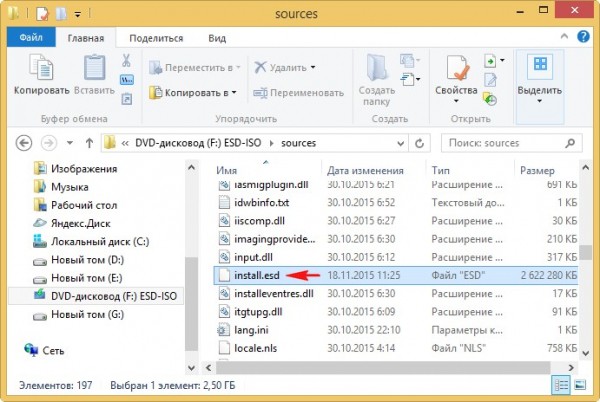
Task: Click the file list vertical scrollbar thumb
Action: coord(586,252)
